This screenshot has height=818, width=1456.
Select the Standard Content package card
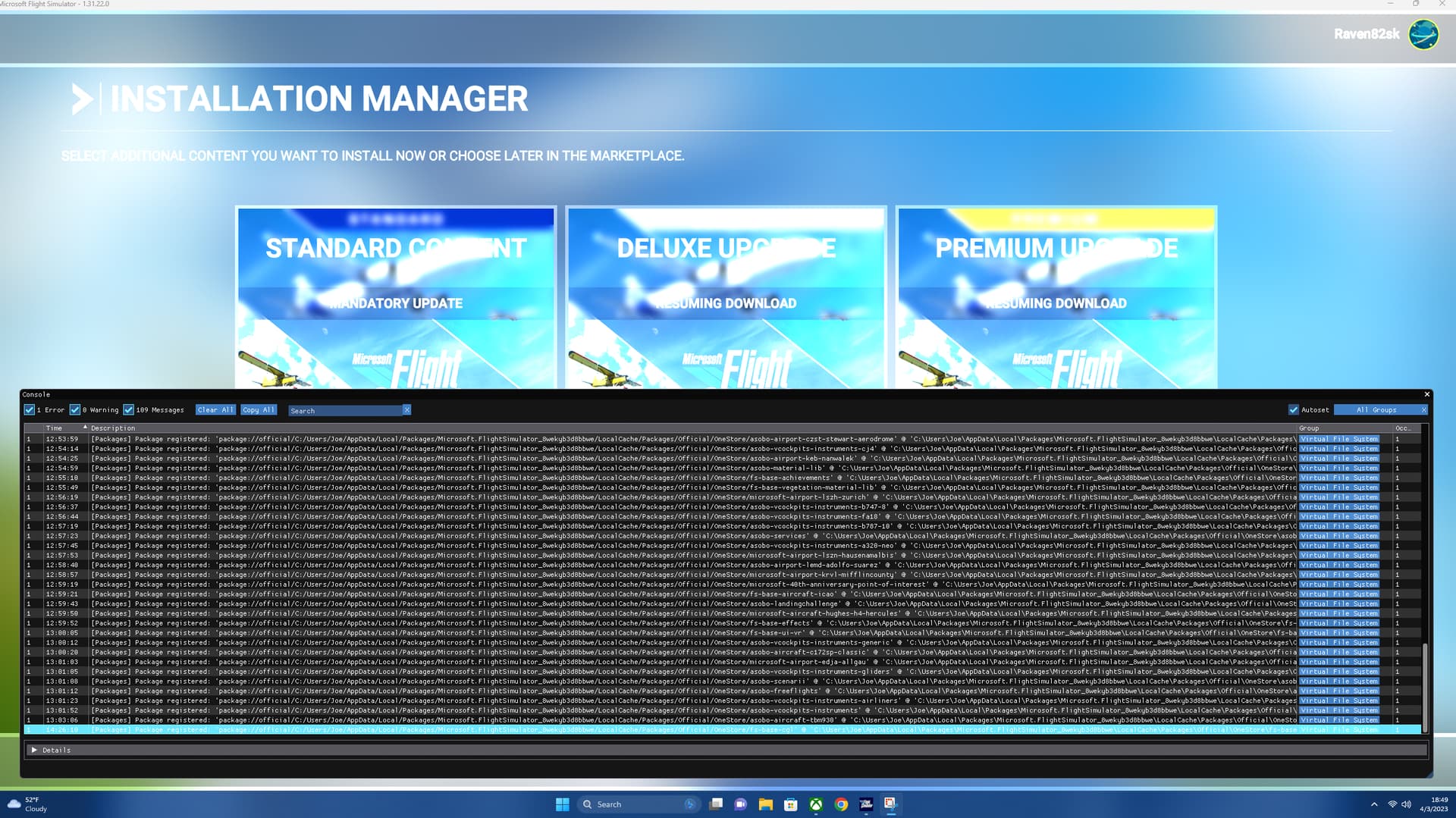pos(396,298)
